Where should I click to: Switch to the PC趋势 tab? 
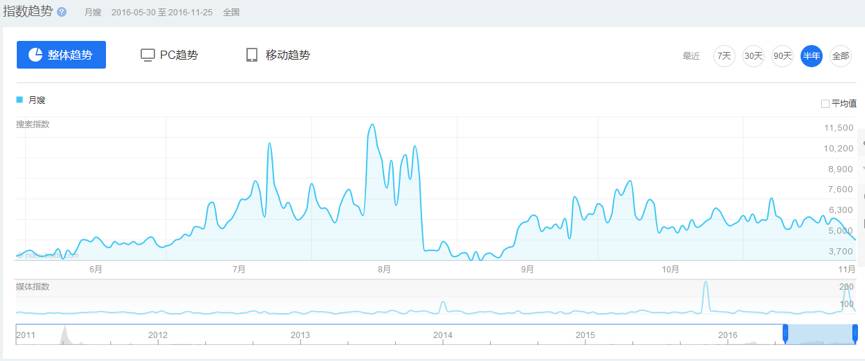[x=169, y=55]
